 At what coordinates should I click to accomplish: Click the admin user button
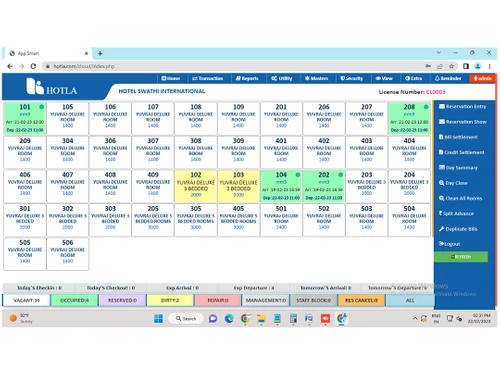[x=483, y=78]
